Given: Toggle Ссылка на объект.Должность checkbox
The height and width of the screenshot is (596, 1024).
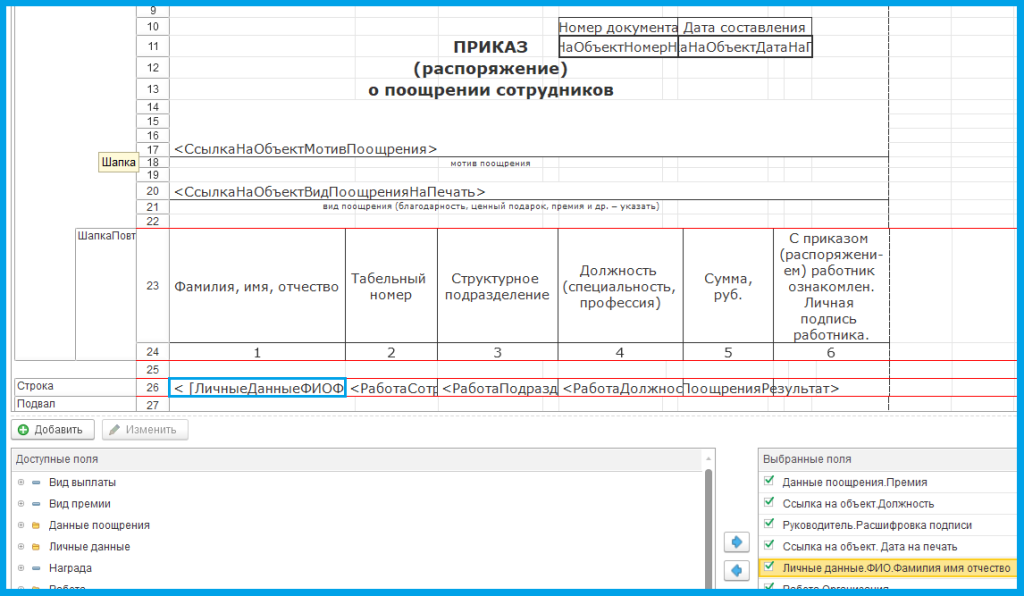Looking at the screenshot, I should (768, 503).
